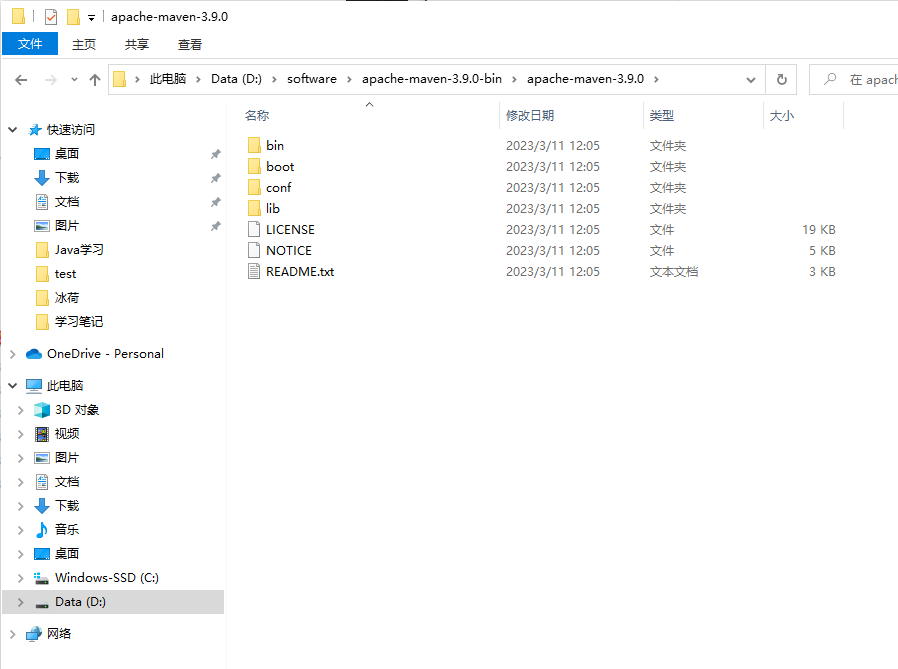The width and height of the screenshot is (898, 669).
Task: Click the 网络 network icon
Action: tap(34, 633)
